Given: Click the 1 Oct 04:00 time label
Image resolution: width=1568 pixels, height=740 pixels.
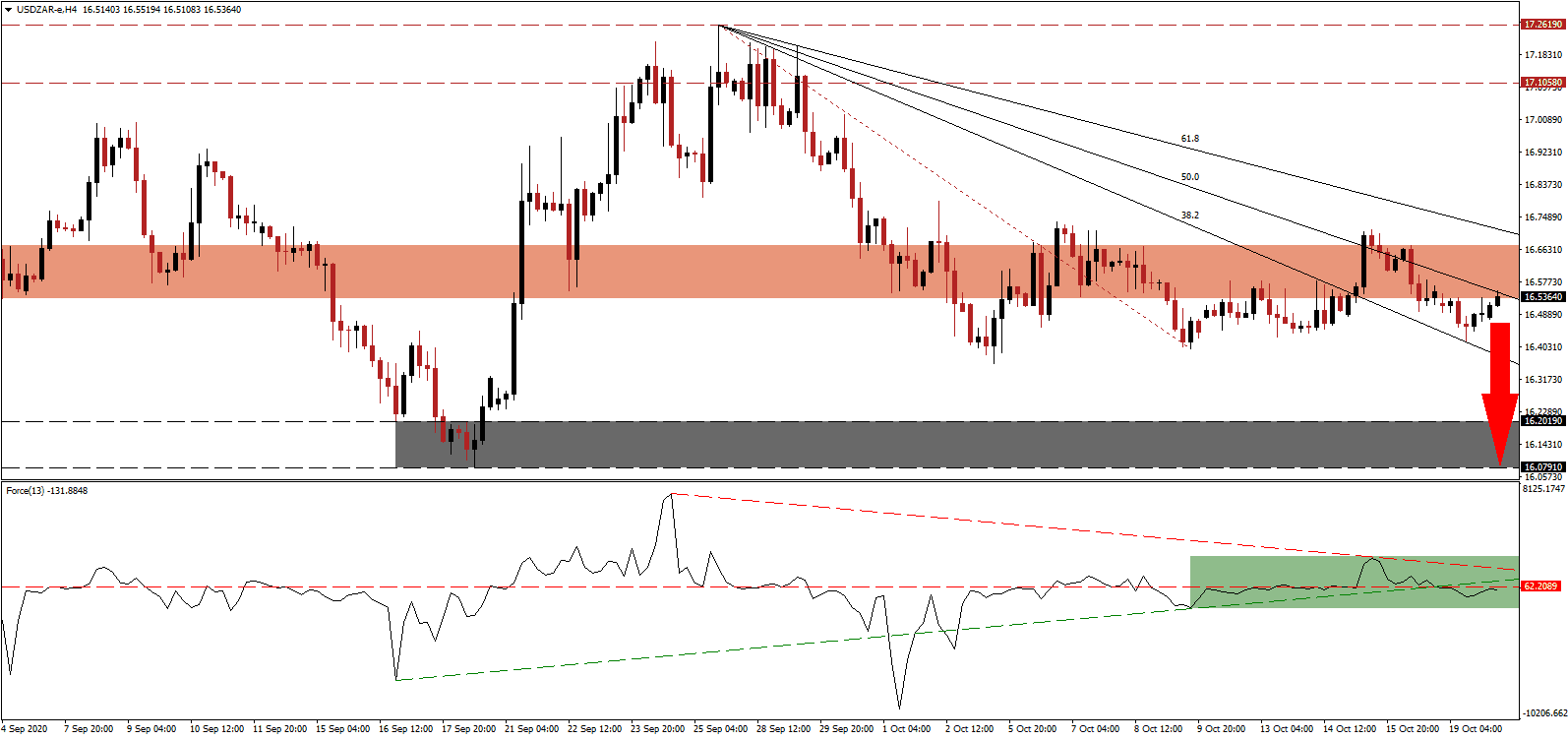Looking at the screenshot, I should [906, 729].
